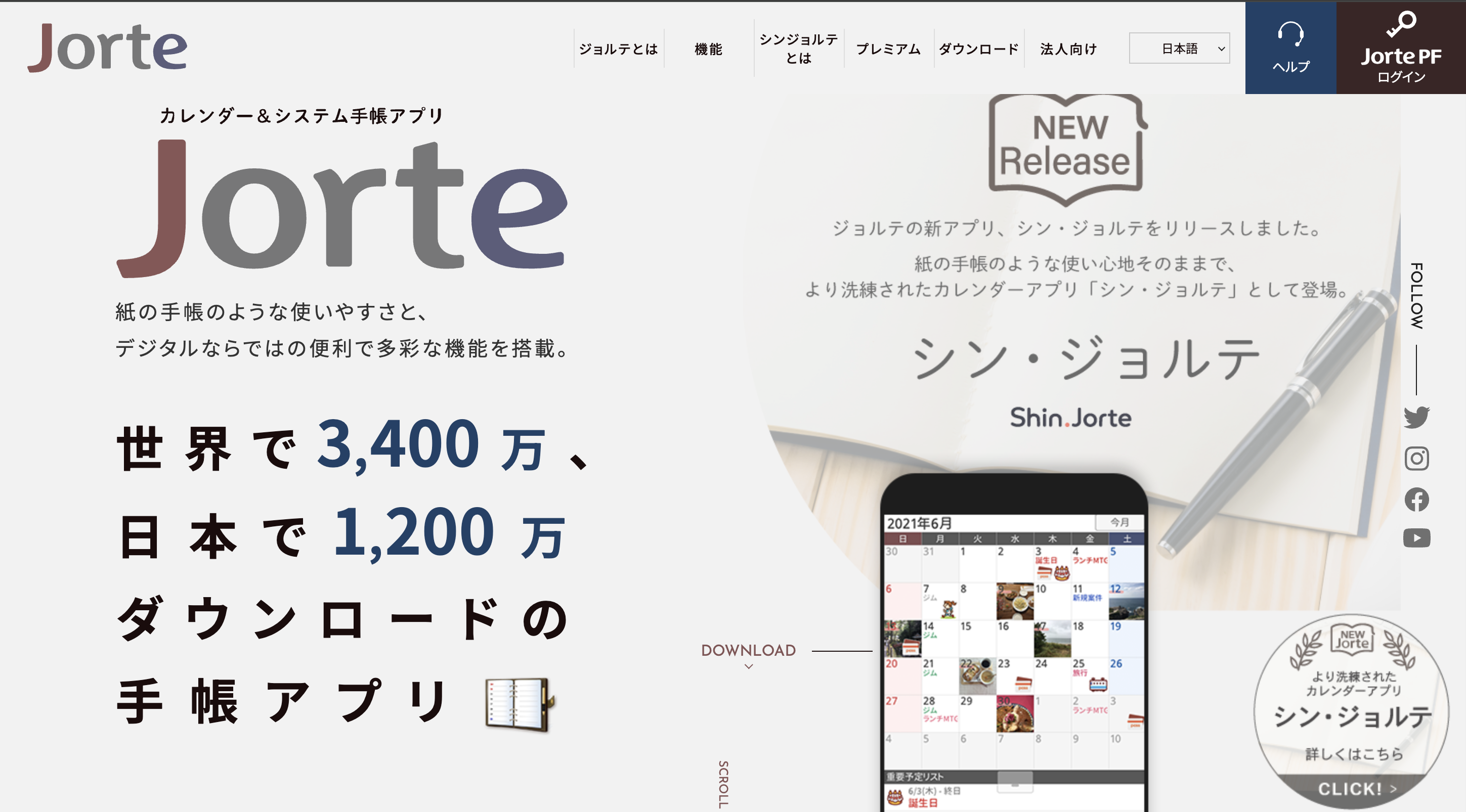Viewport: 1466px width, 812px height.
Task: Open the ヘルプ headset button
Action: point(1290,48)
